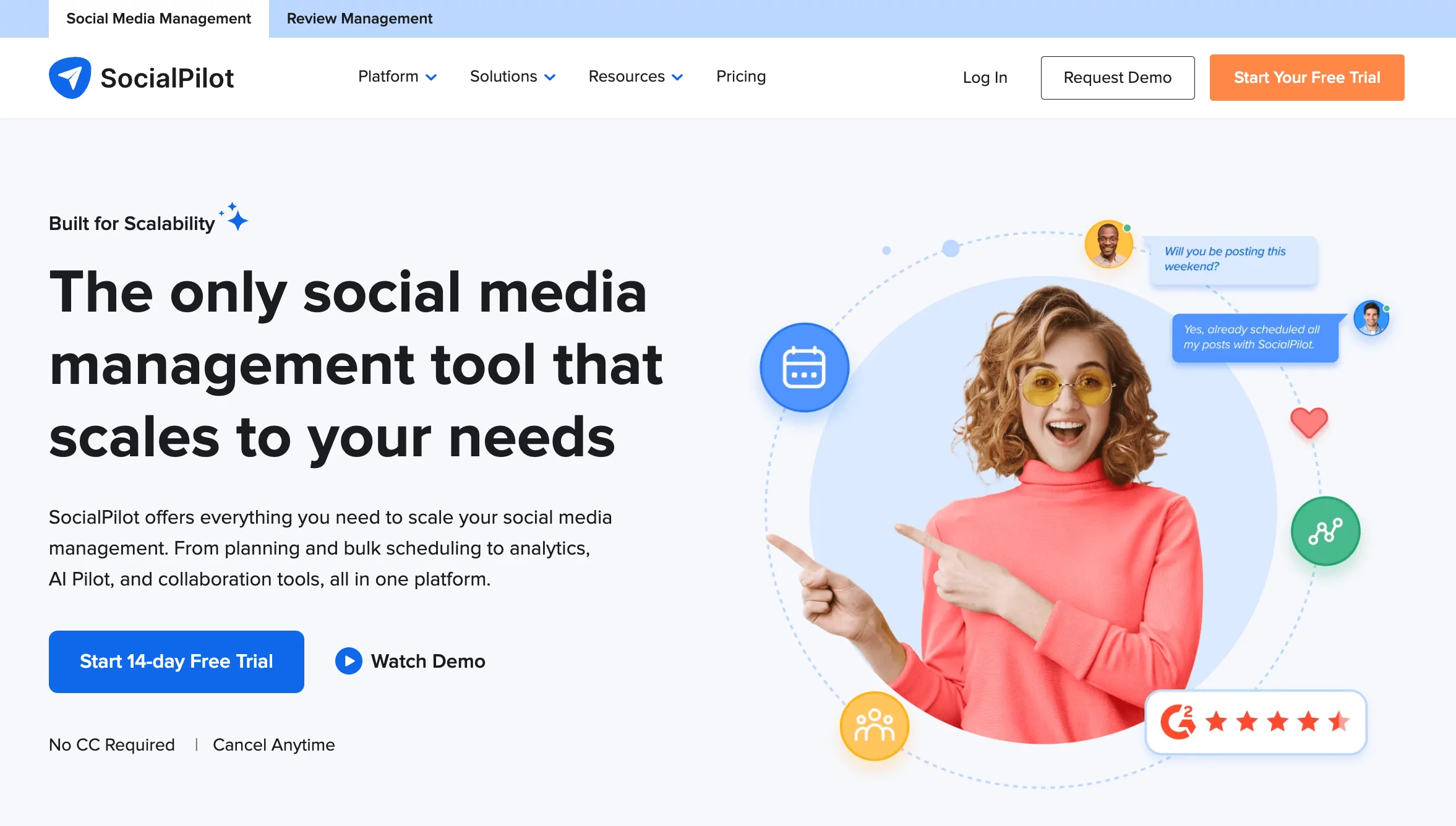Screen dimensions: 1456x826
Task: Expand the Solutions dropdown menu
Action: [x=512, y=77]
